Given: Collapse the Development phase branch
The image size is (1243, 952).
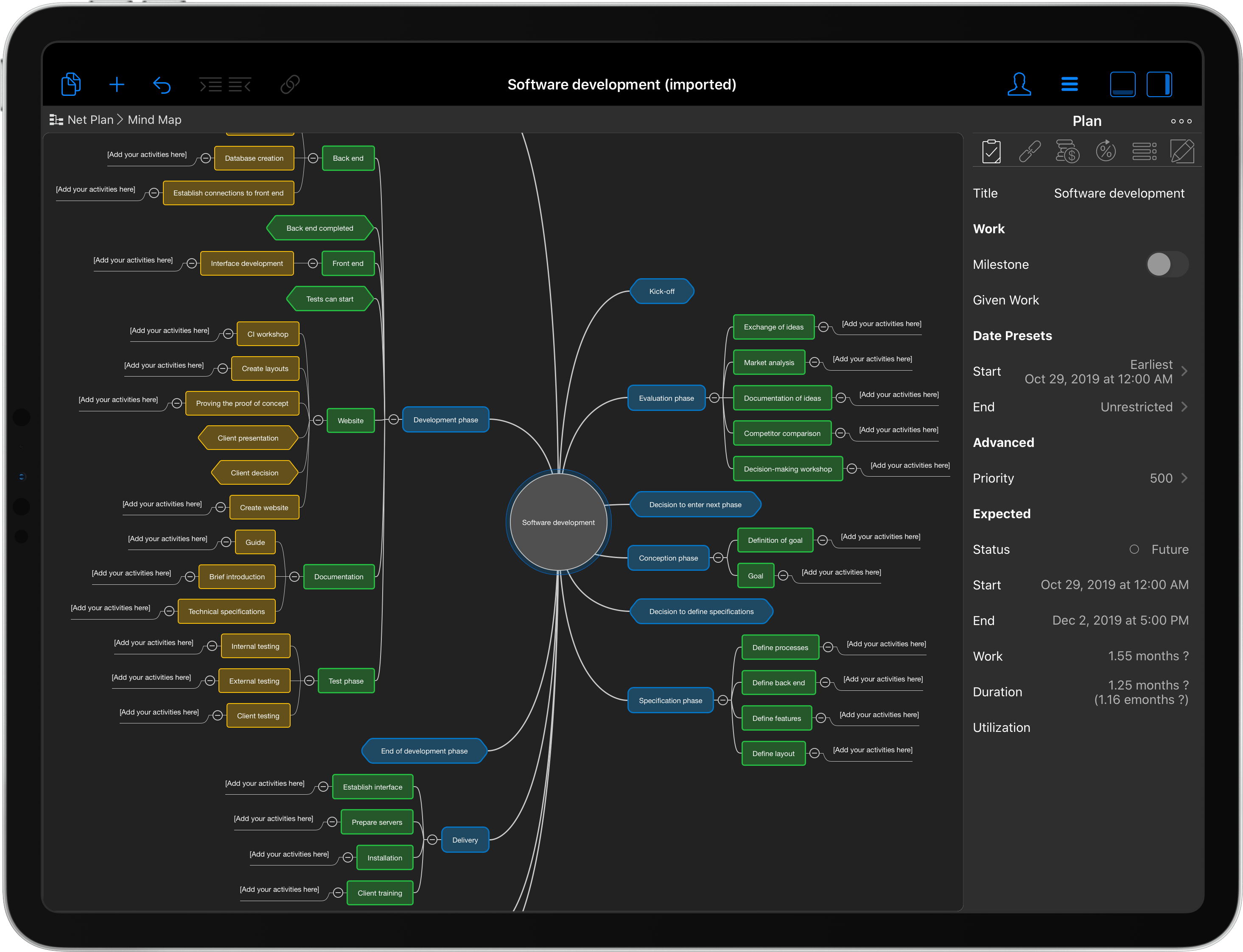Looking at the screenshot, I should tap(393, 420).
